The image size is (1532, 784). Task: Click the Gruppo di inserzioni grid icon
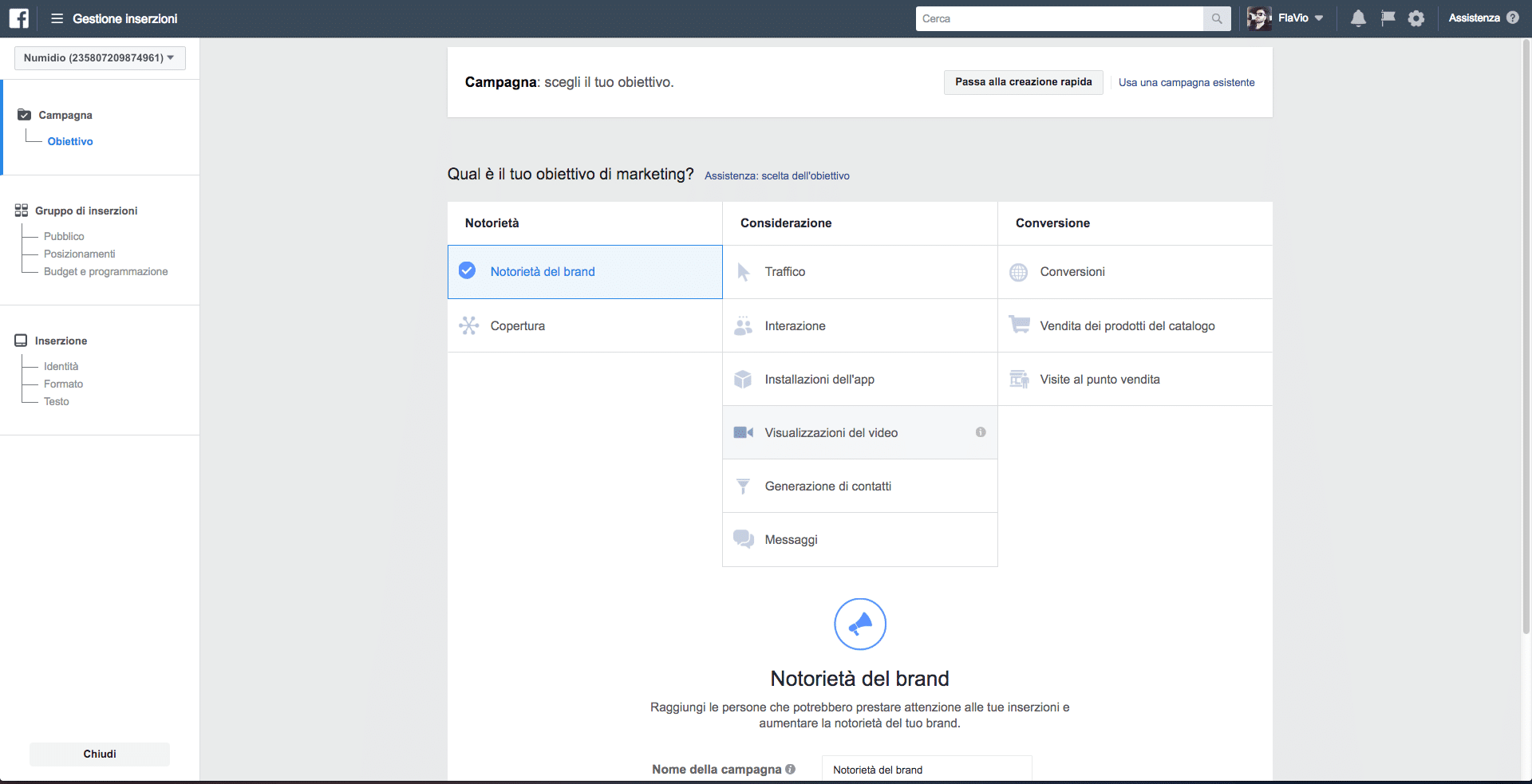pos(22,211)
